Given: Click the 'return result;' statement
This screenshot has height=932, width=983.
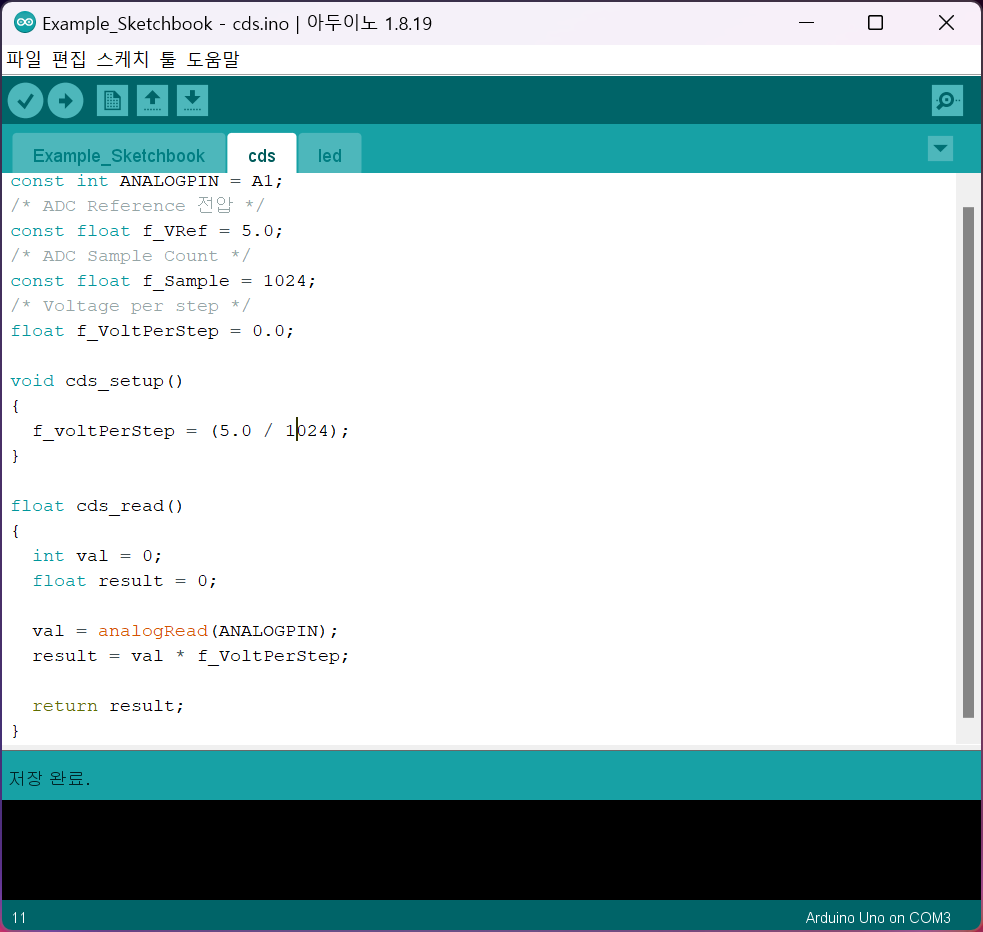Looking at the screenshot, I should click(x=108, y=706).
